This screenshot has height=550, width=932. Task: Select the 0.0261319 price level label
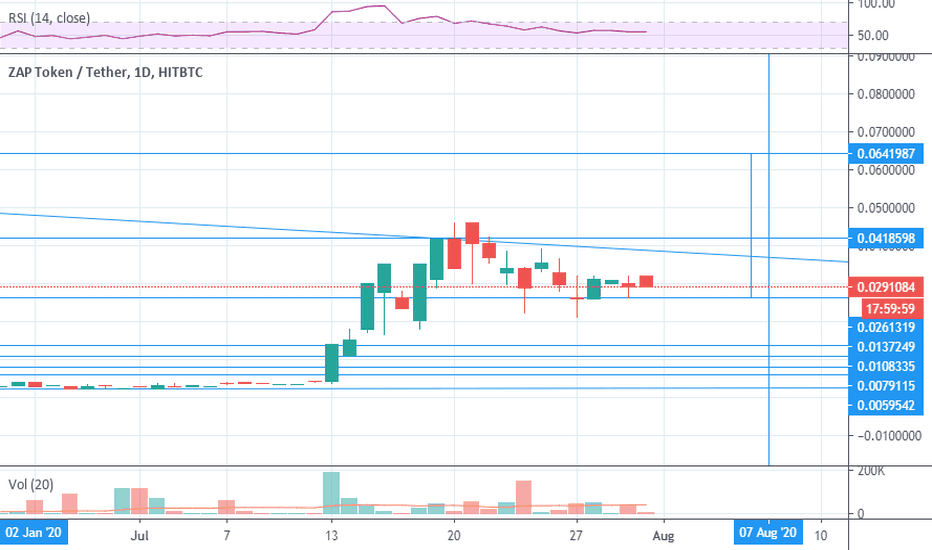pos(886,327)
